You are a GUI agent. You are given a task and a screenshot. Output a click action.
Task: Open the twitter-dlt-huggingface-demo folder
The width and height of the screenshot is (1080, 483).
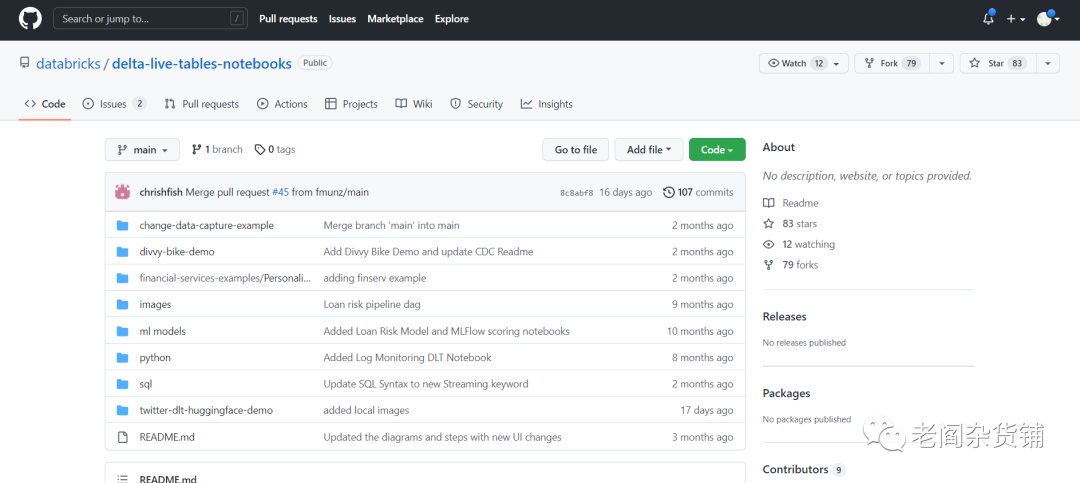206,410
